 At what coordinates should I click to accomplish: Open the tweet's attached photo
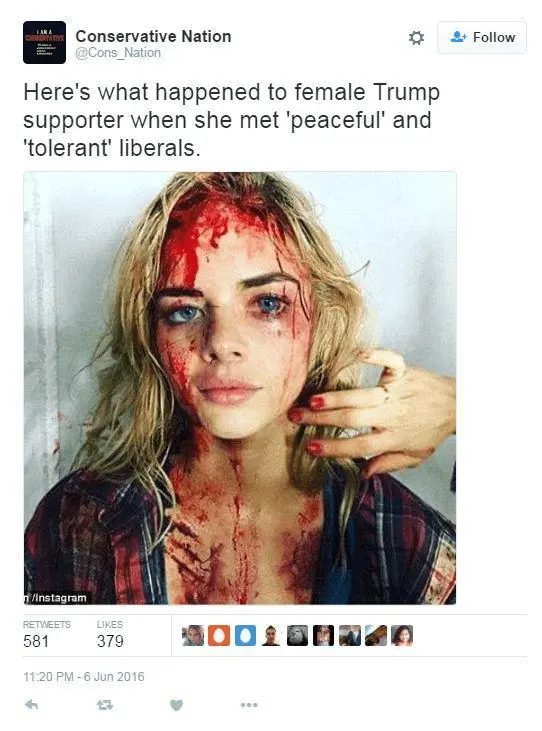coord(240,388)
